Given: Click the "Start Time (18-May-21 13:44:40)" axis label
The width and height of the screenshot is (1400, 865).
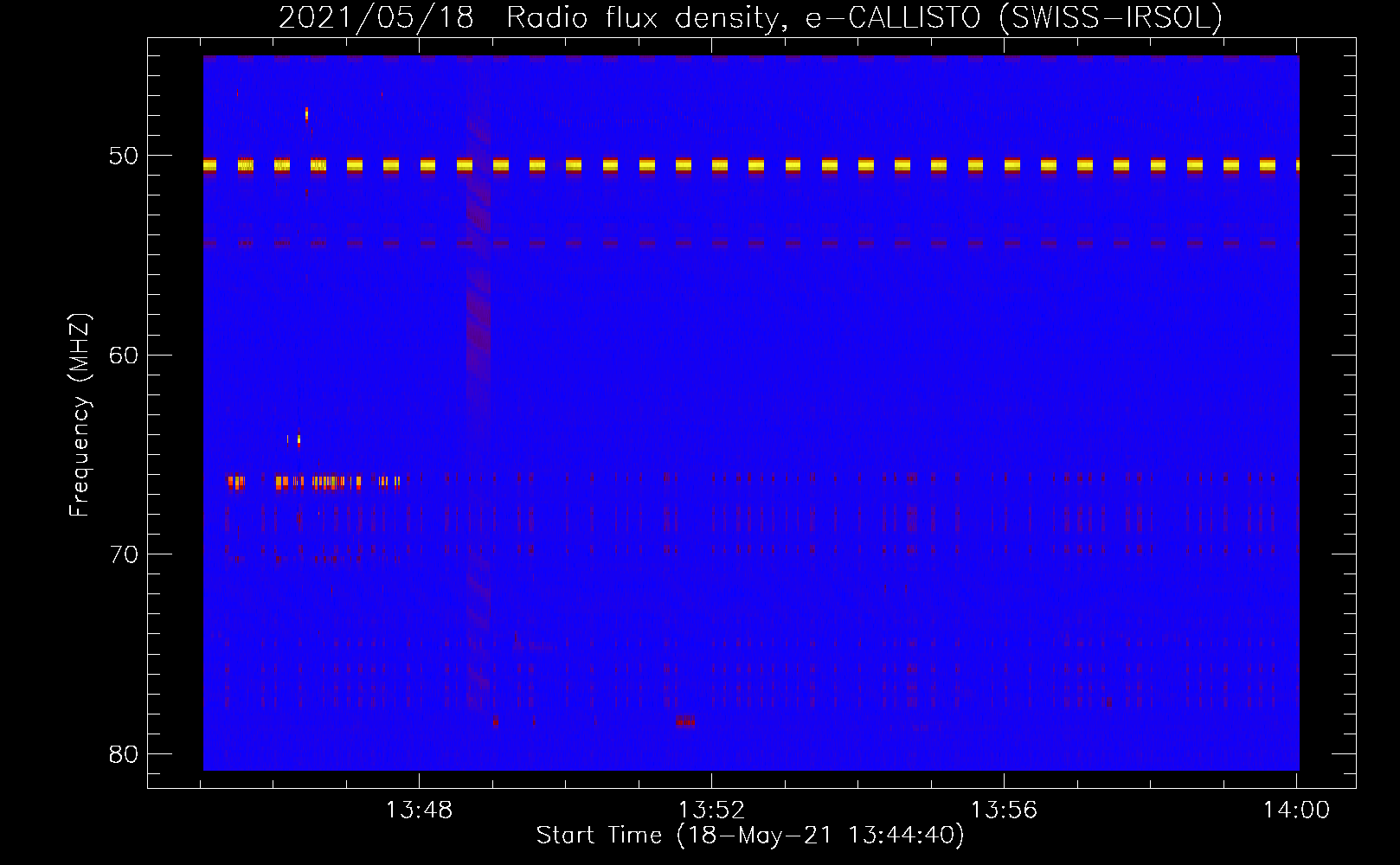Looking at the screenshot, I should [750, 836].
